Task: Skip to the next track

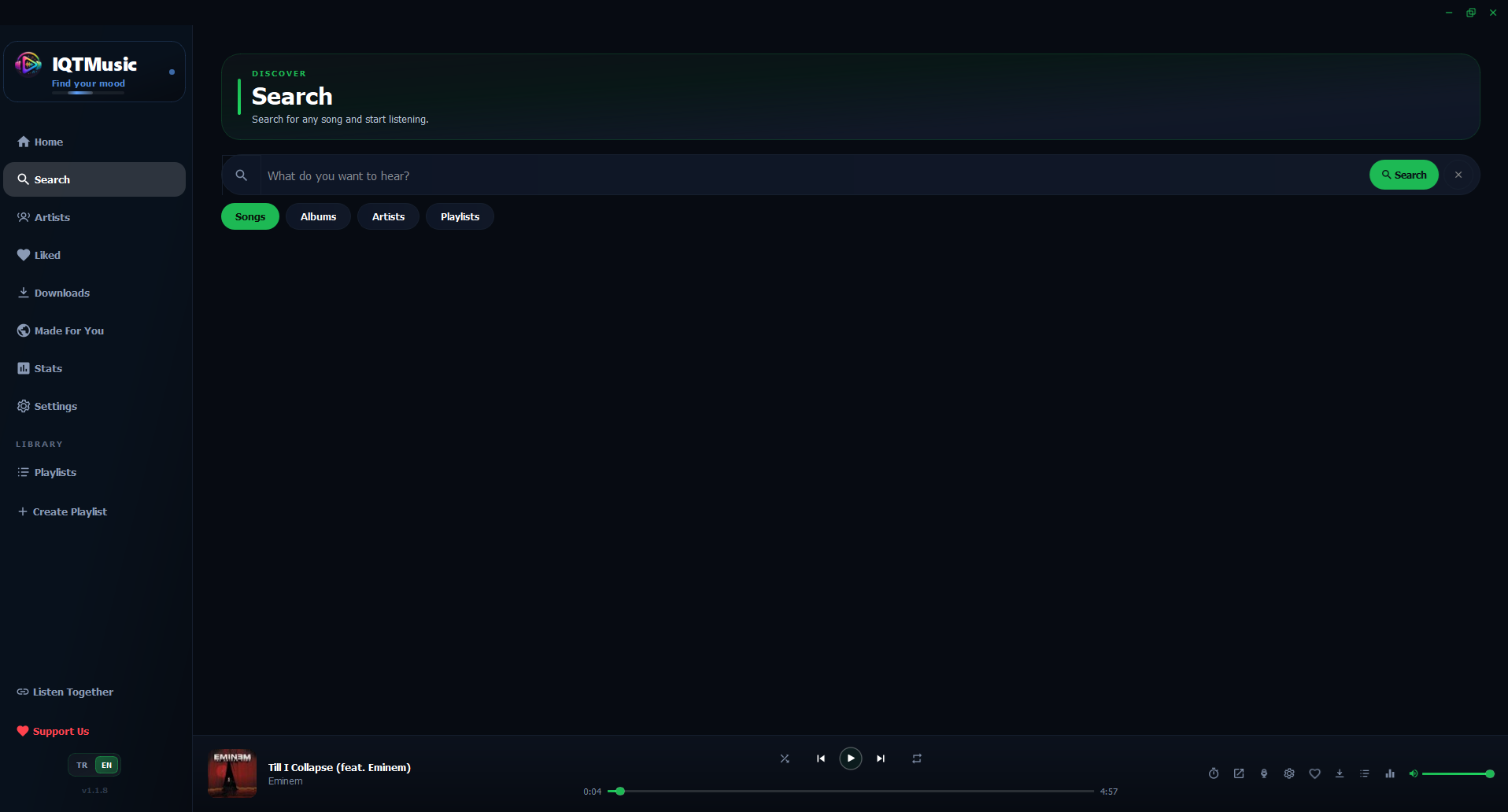Action: coord(881,758)
